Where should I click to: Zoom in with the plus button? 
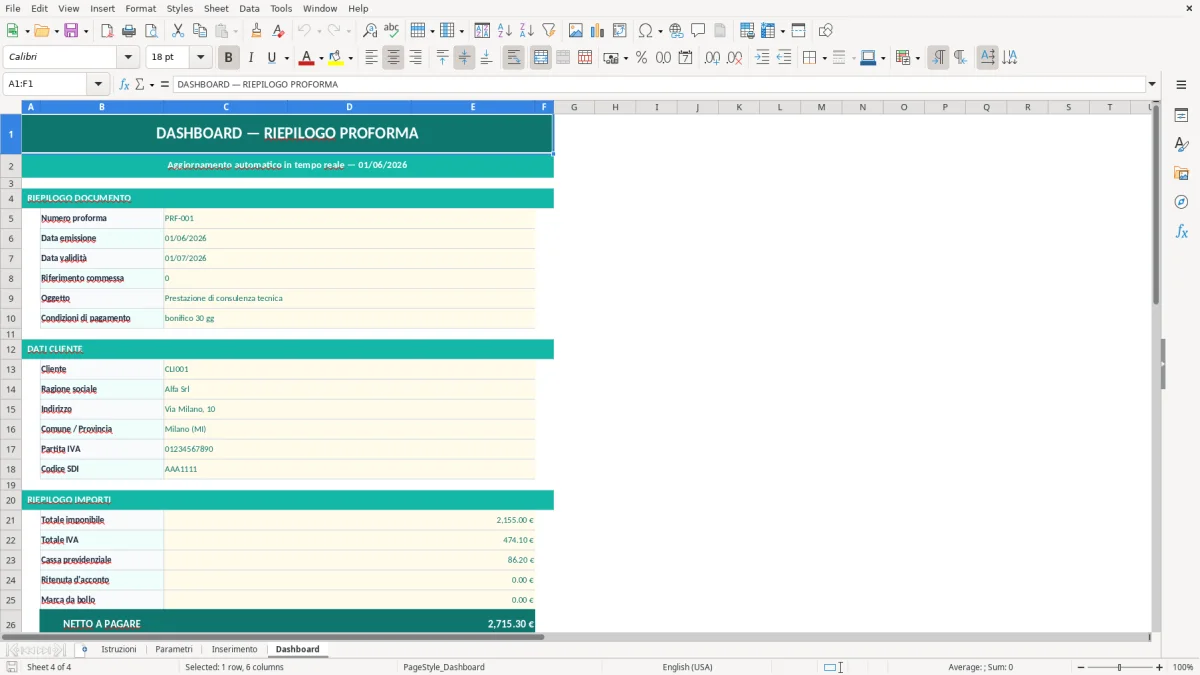click(1159, 667)
